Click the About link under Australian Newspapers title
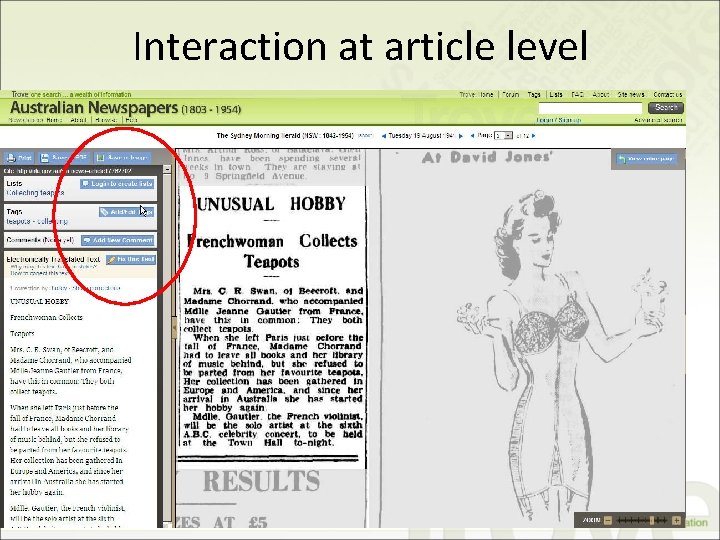 (79, 120)
